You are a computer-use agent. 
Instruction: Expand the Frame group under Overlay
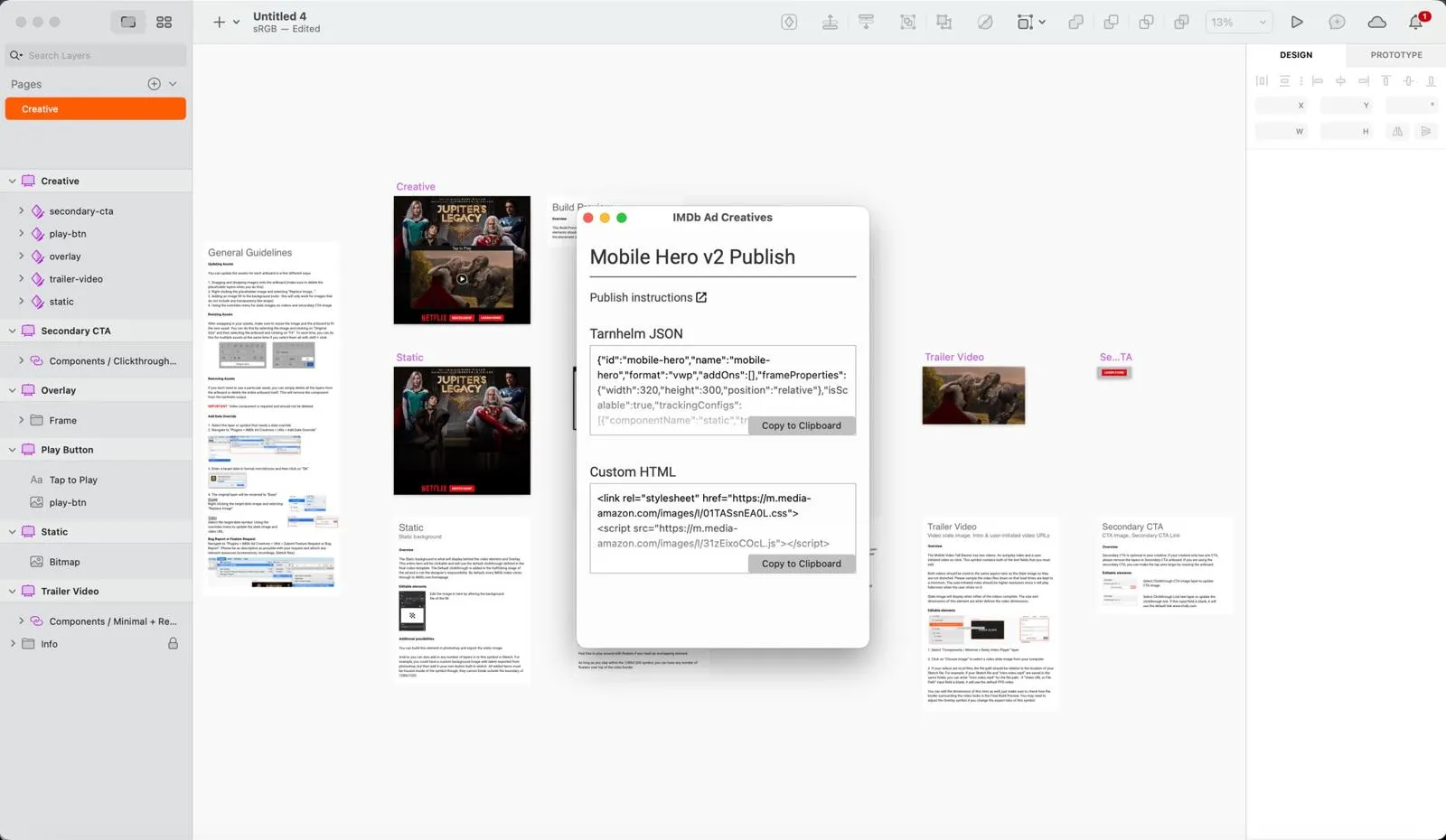pos(21,420)
